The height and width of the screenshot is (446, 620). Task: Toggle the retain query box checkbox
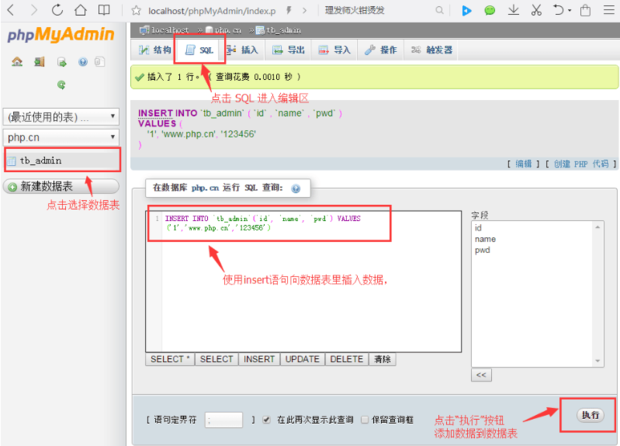(365, 420)
